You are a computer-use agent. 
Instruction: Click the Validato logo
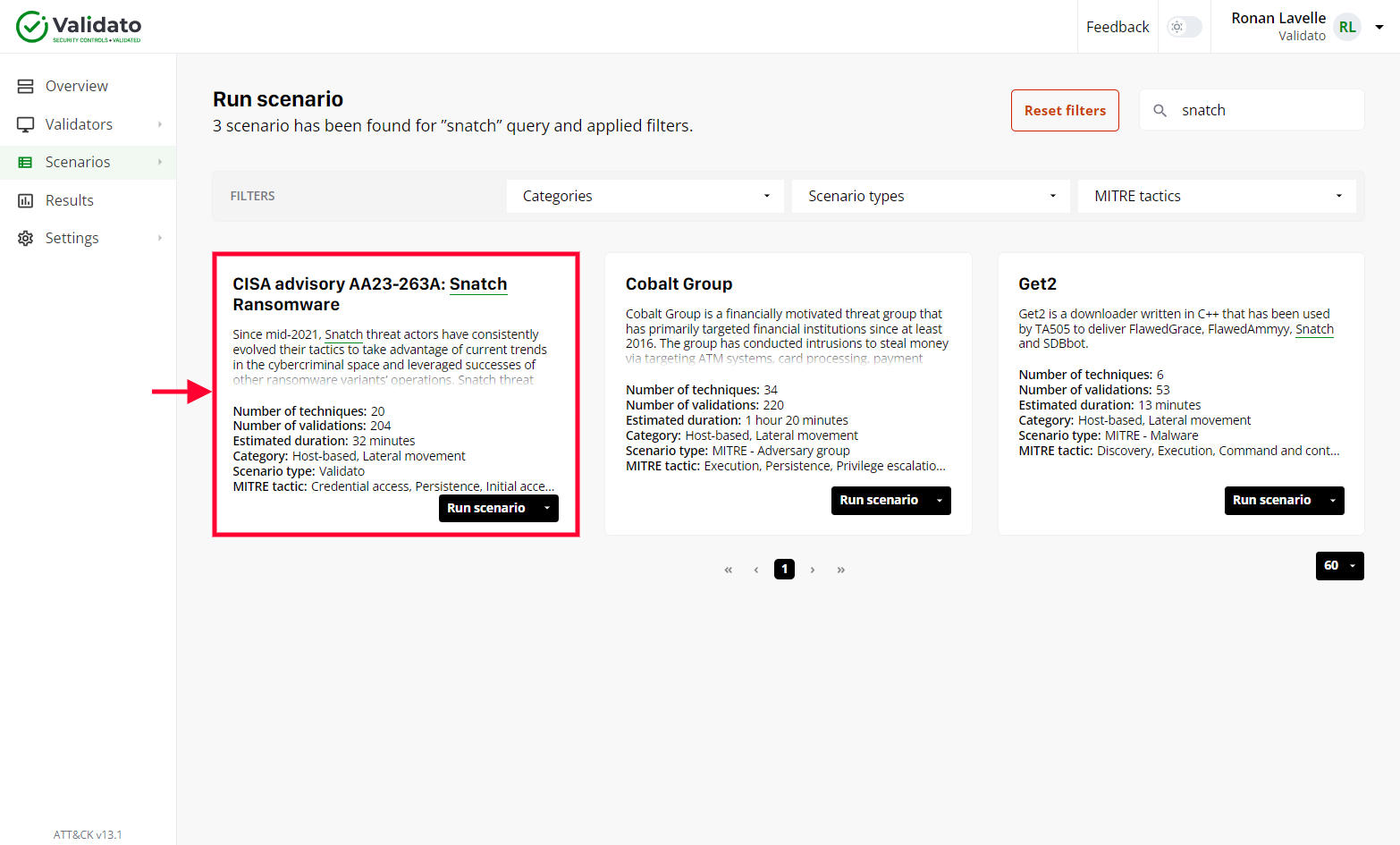pos(79,27)
